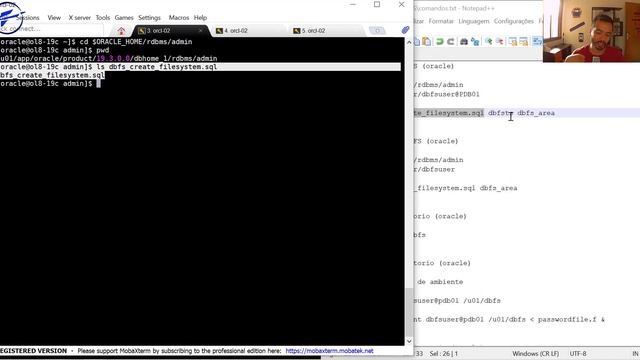This screenshot has width=640, height=360.
Task: Open MobaXterm X server menu
Action: point(80,18)
